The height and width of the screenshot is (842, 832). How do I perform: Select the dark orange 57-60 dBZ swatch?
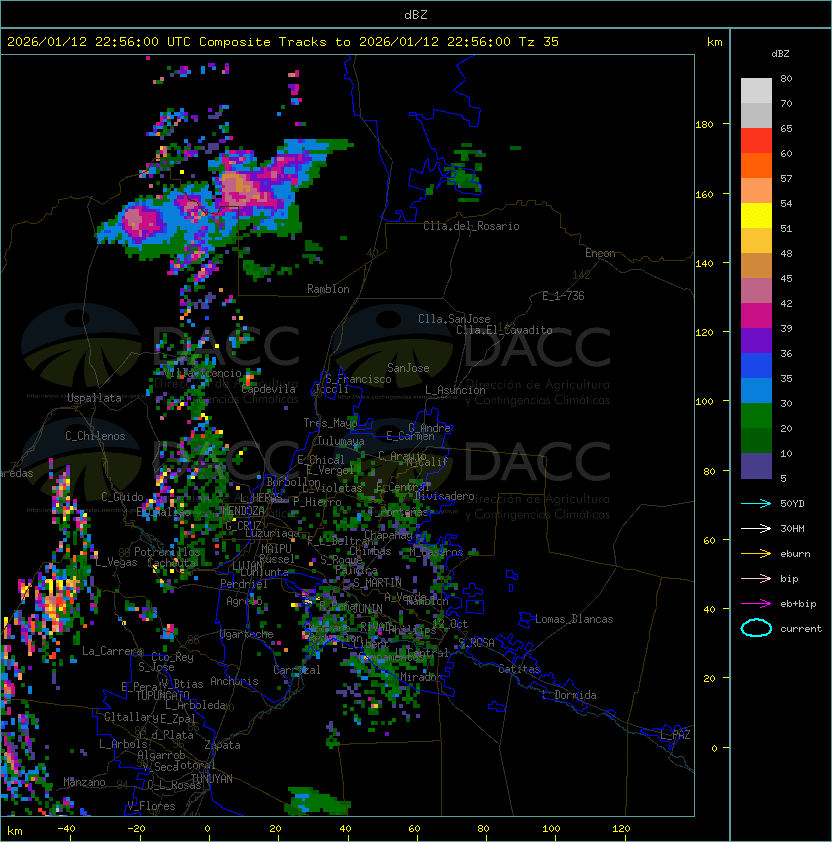tap(756, 165)
